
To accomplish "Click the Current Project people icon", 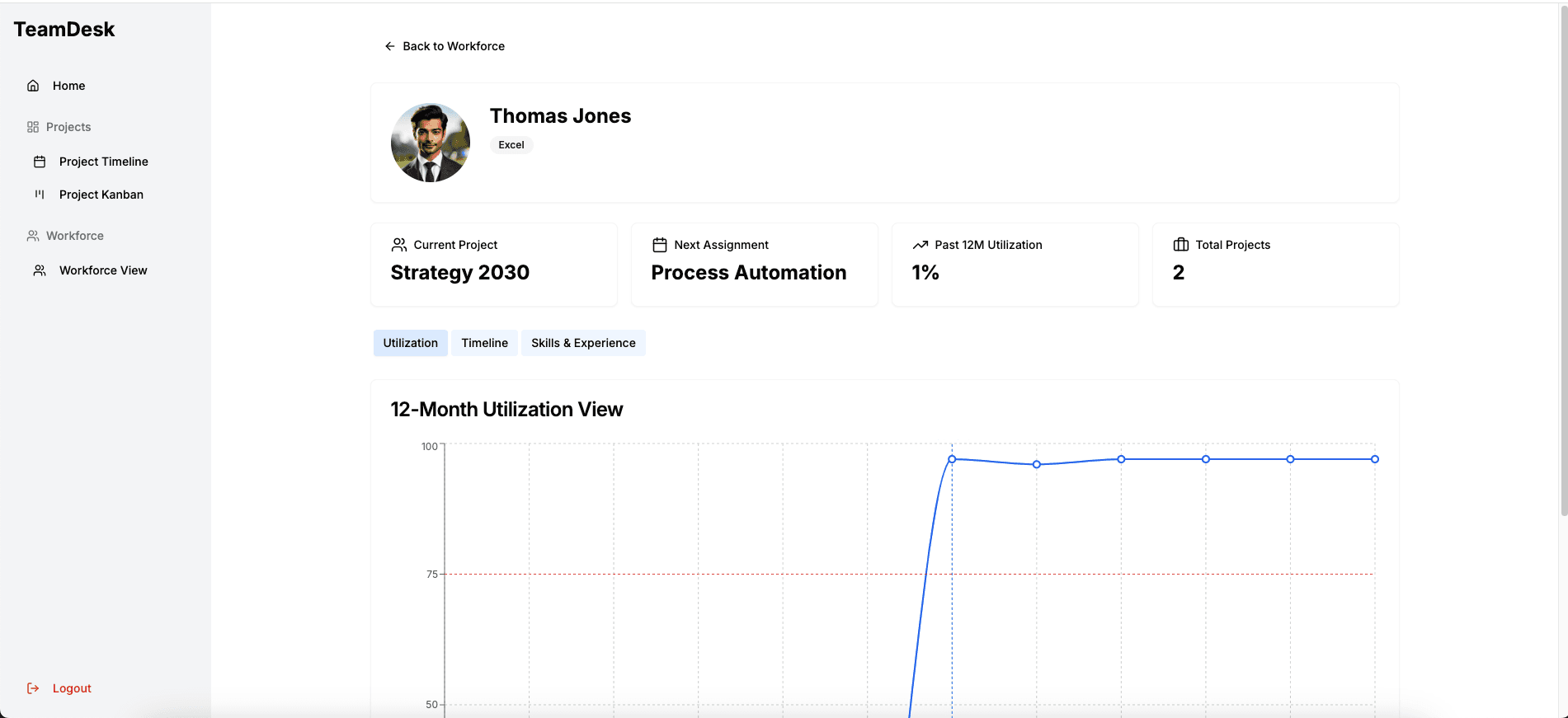I will (399, 245).
